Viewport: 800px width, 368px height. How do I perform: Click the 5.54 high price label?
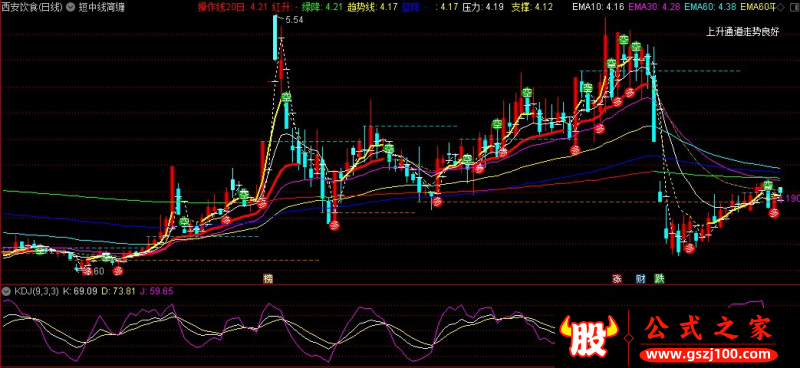(295, 20)
